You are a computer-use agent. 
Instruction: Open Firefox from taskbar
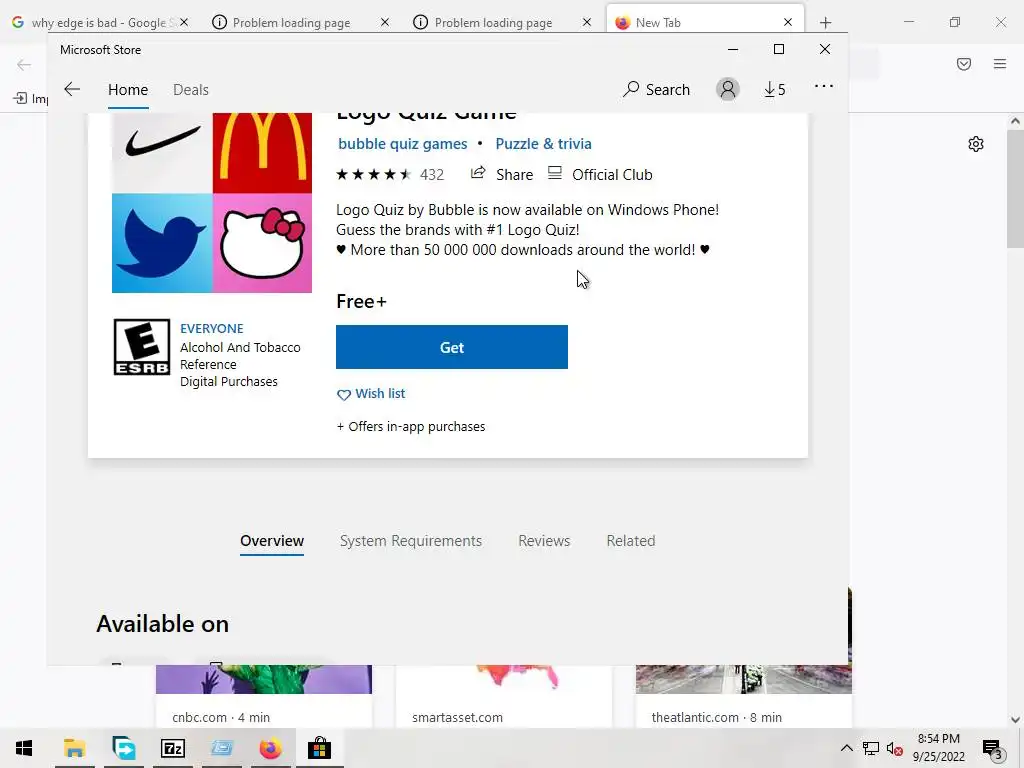pyautogui.click(x=270, y=748)
